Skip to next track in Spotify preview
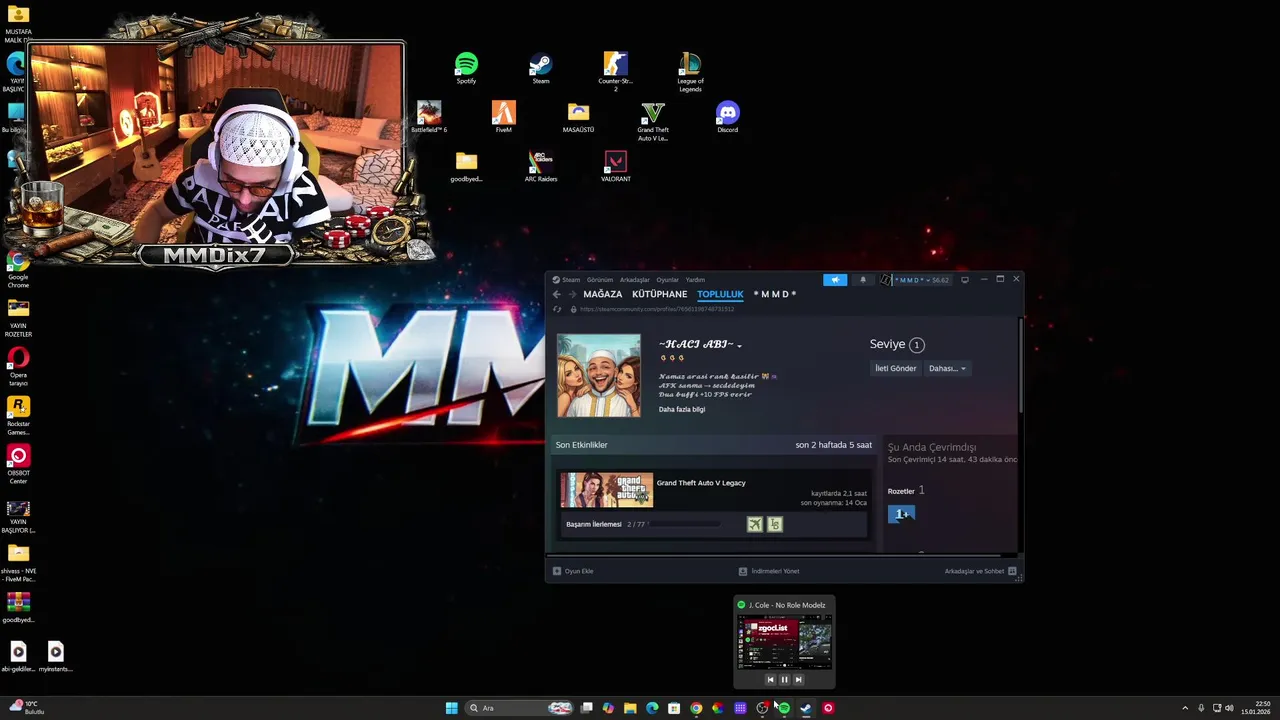The height and width of the screenshot is (720, 1280). [x=798, y=680]
